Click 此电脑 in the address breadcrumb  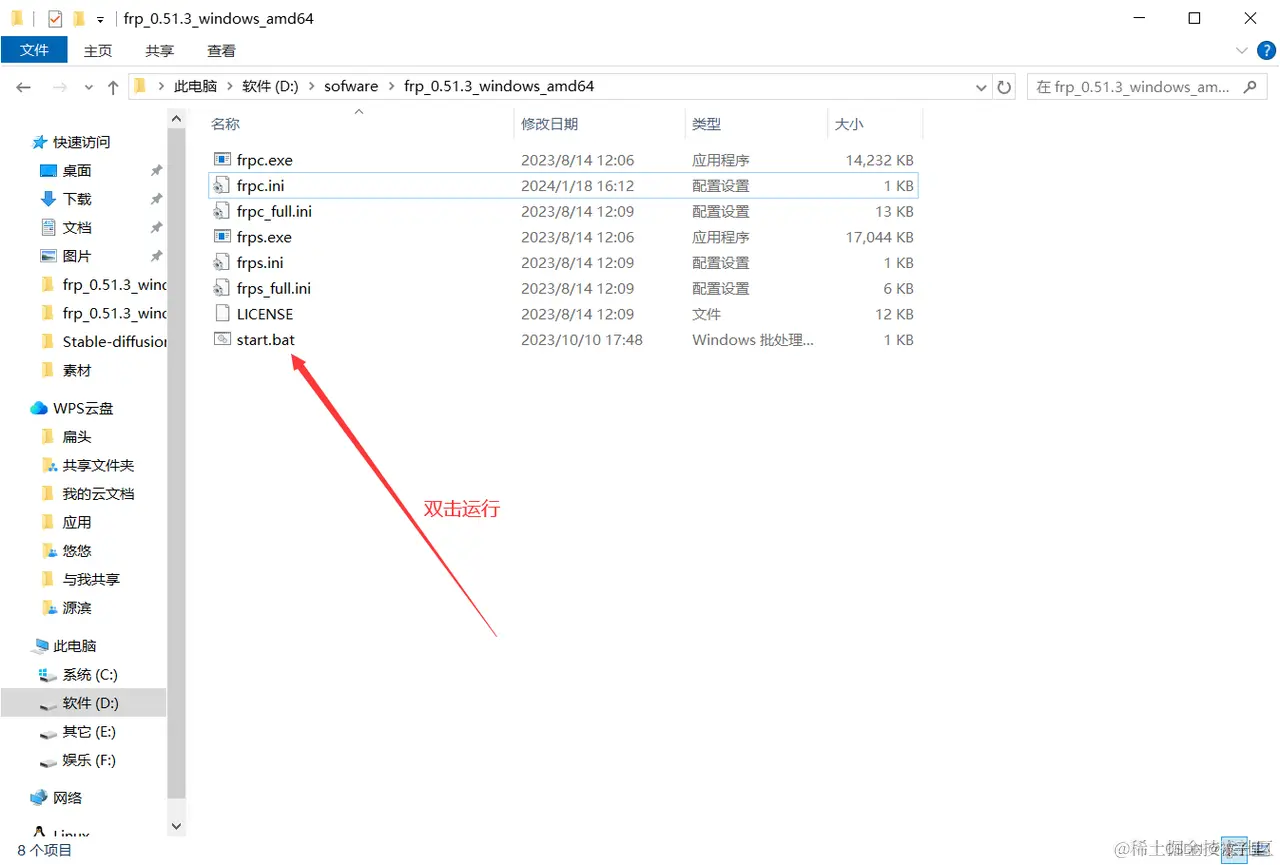[x=195, y=87]
